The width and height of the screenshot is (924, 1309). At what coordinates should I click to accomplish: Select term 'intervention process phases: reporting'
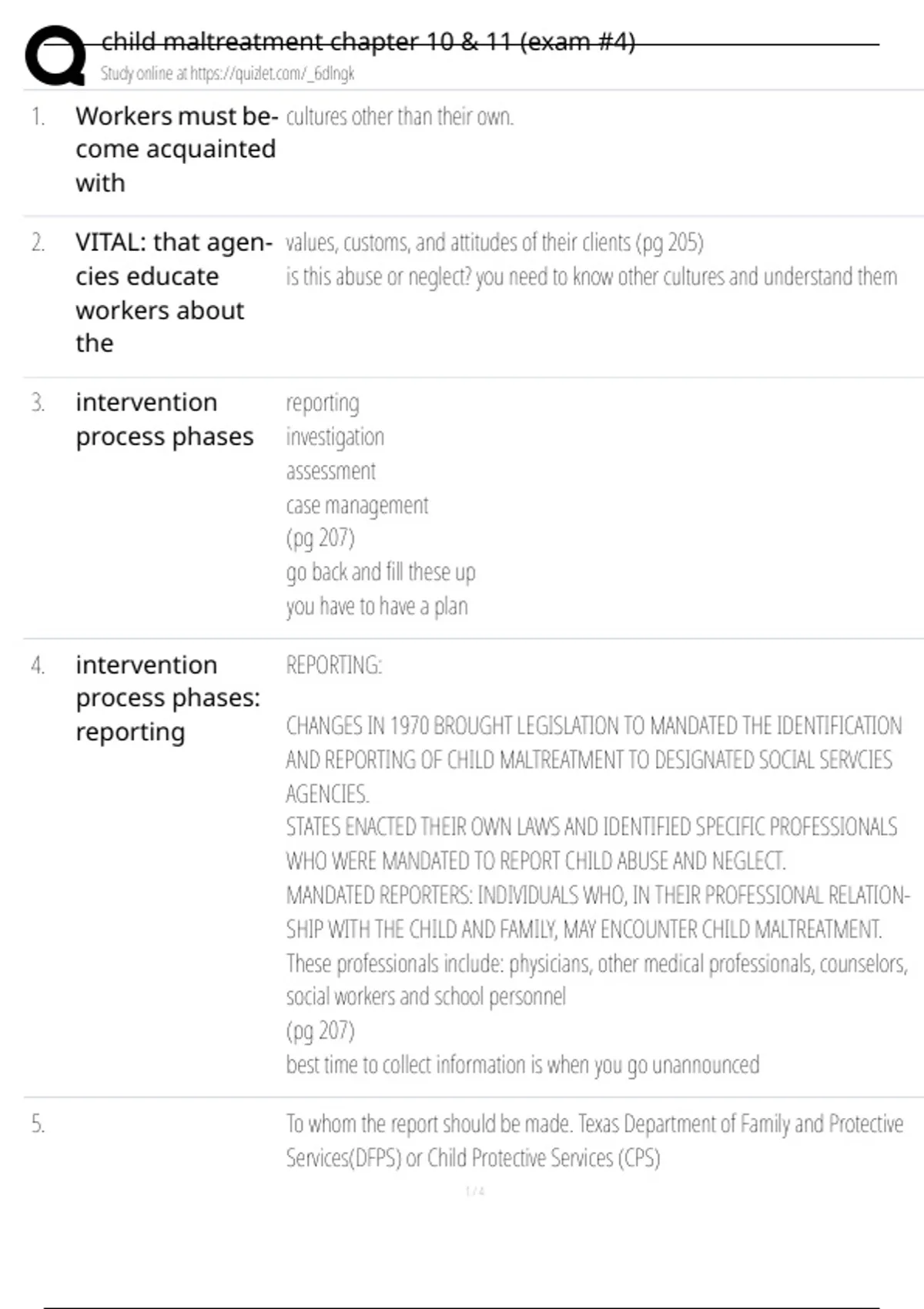[x=168, y=698]
